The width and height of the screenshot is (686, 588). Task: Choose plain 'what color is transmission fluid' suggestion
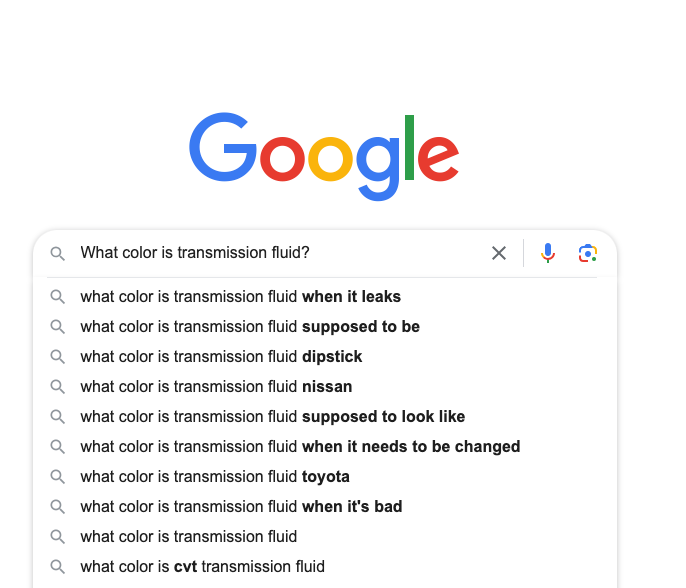[x=325, y=536]
